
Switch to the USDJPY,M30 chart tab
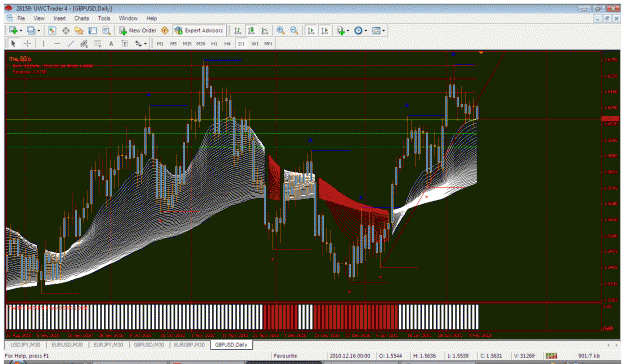pos(26,345)
